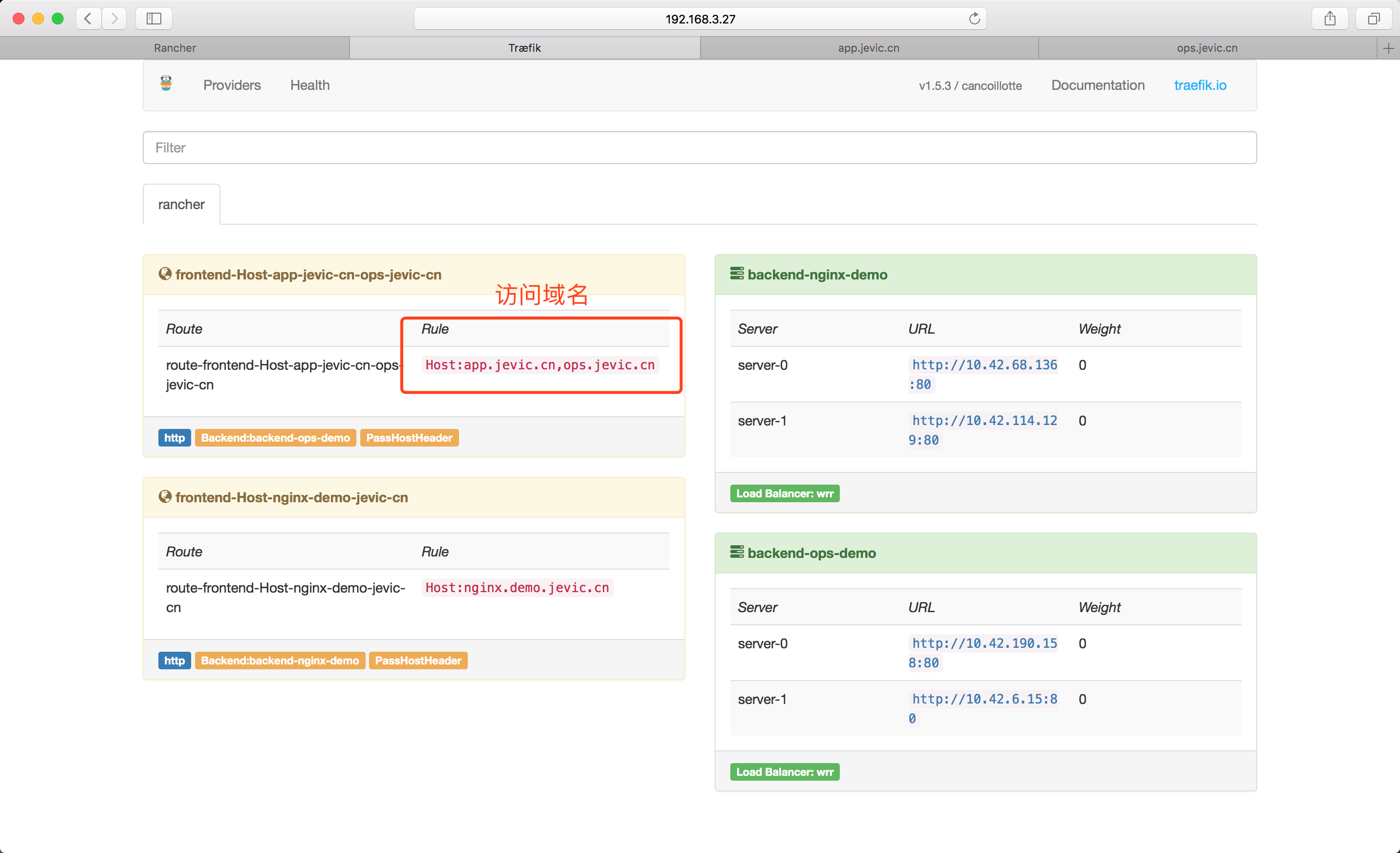Click the Safari back arrow button
This screenshot has width=1400, height=853.
coord(88,19)
